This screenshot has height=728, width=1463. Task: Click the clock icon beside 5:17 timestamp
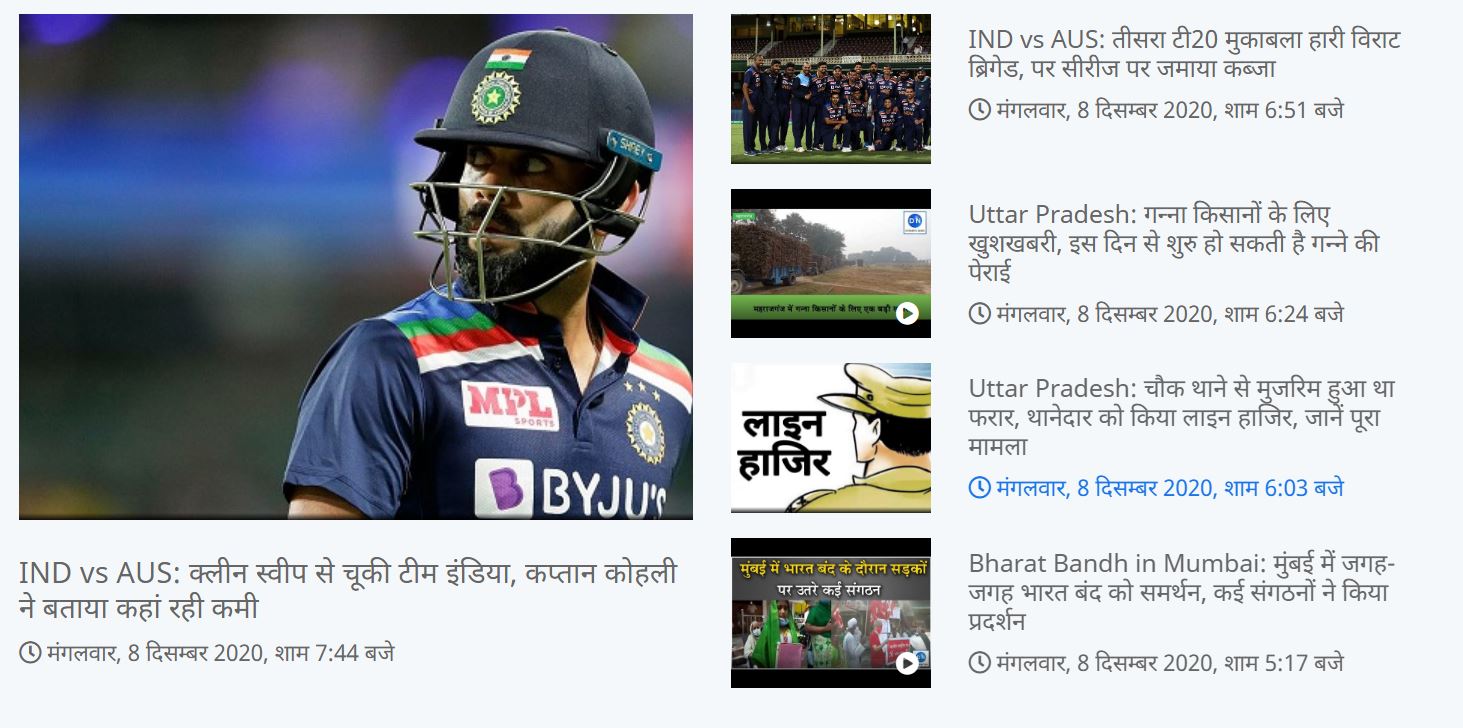980,662
